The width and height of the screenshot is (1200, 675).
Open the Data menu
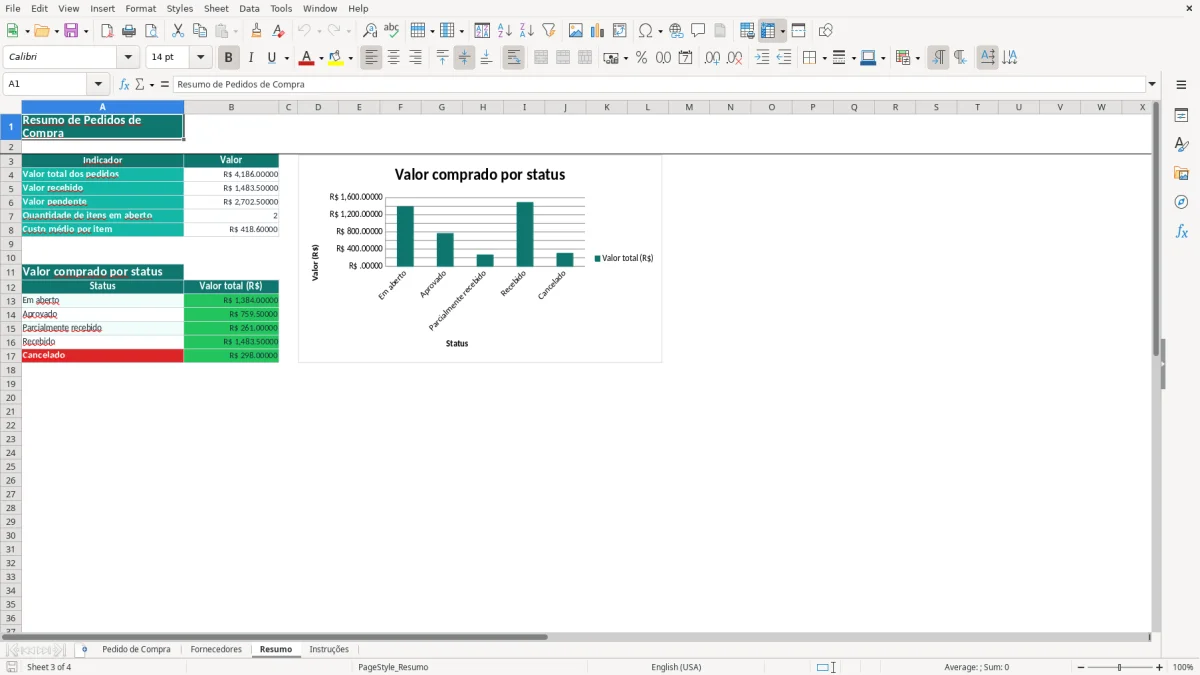(249, 8)
